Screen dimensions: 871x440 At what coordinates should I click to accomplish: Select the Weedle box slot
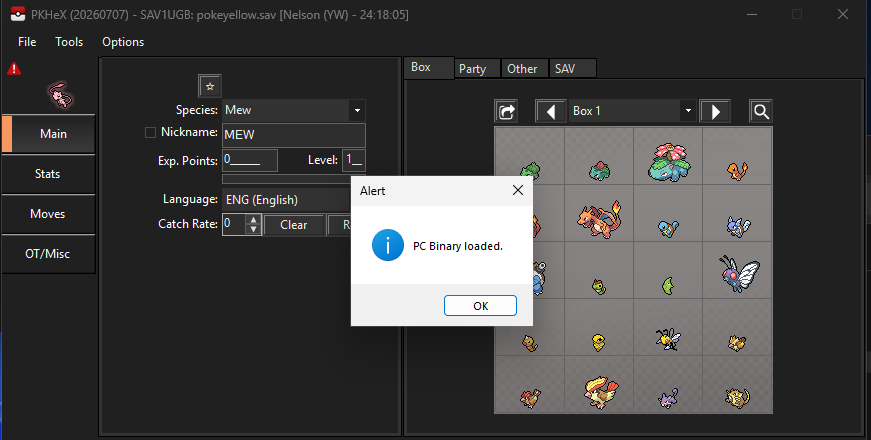click(529, 328)
